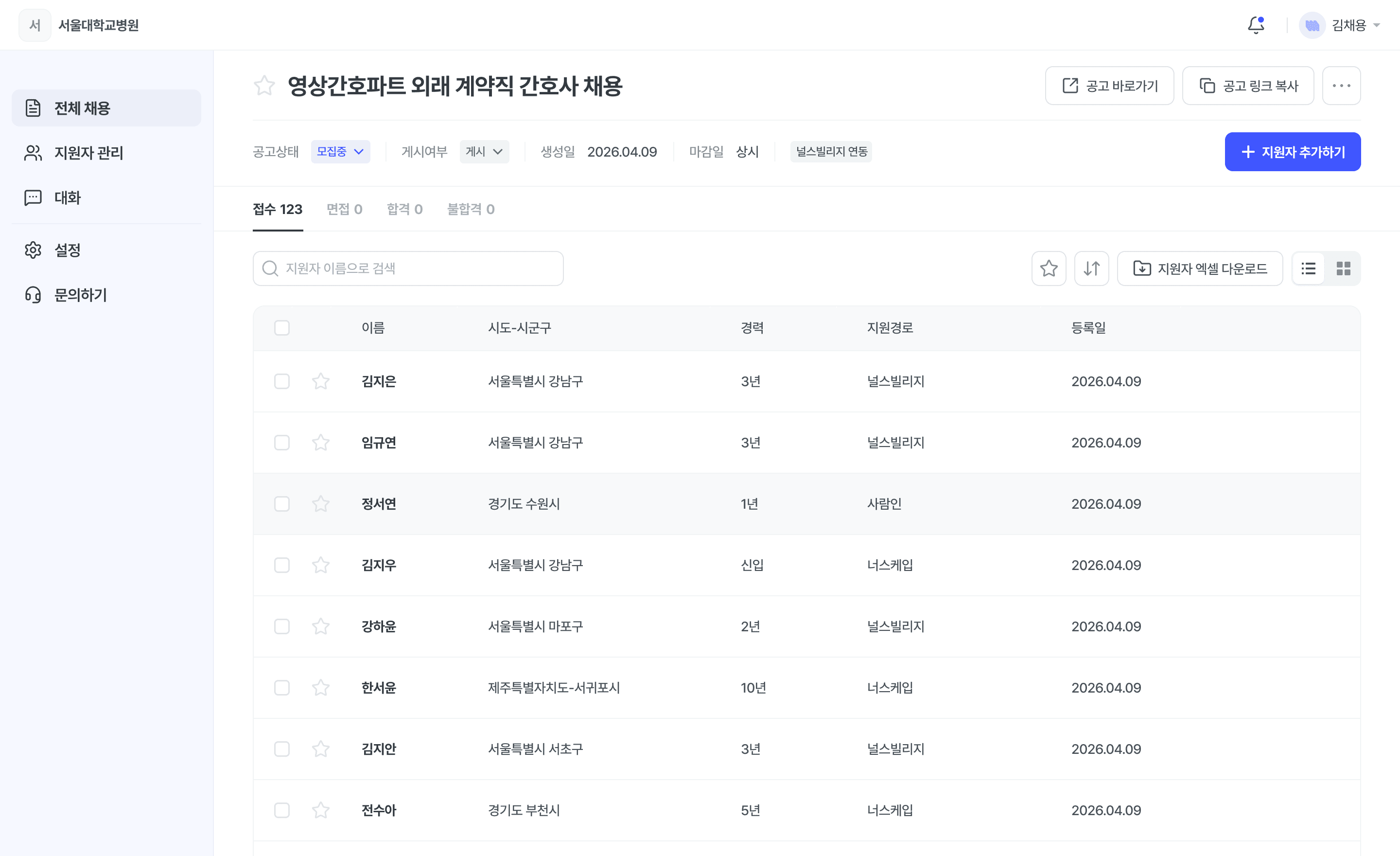Open applicant name 김지은
The height and width of the screenshot is (856, 1400).
coord(379,381)
